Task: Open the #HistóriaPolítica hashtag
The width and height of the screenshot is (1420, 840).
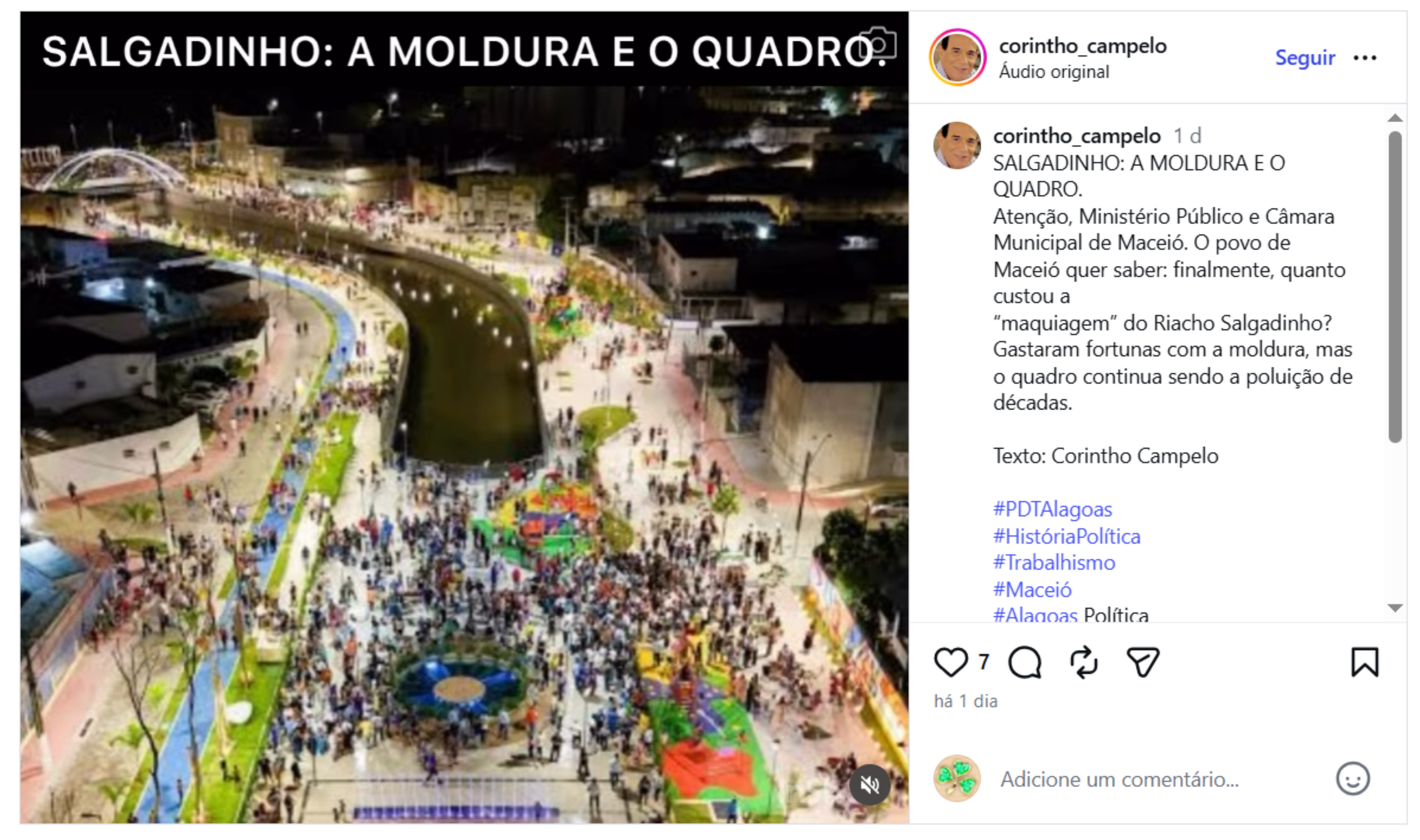Action: click(1067, 536)
